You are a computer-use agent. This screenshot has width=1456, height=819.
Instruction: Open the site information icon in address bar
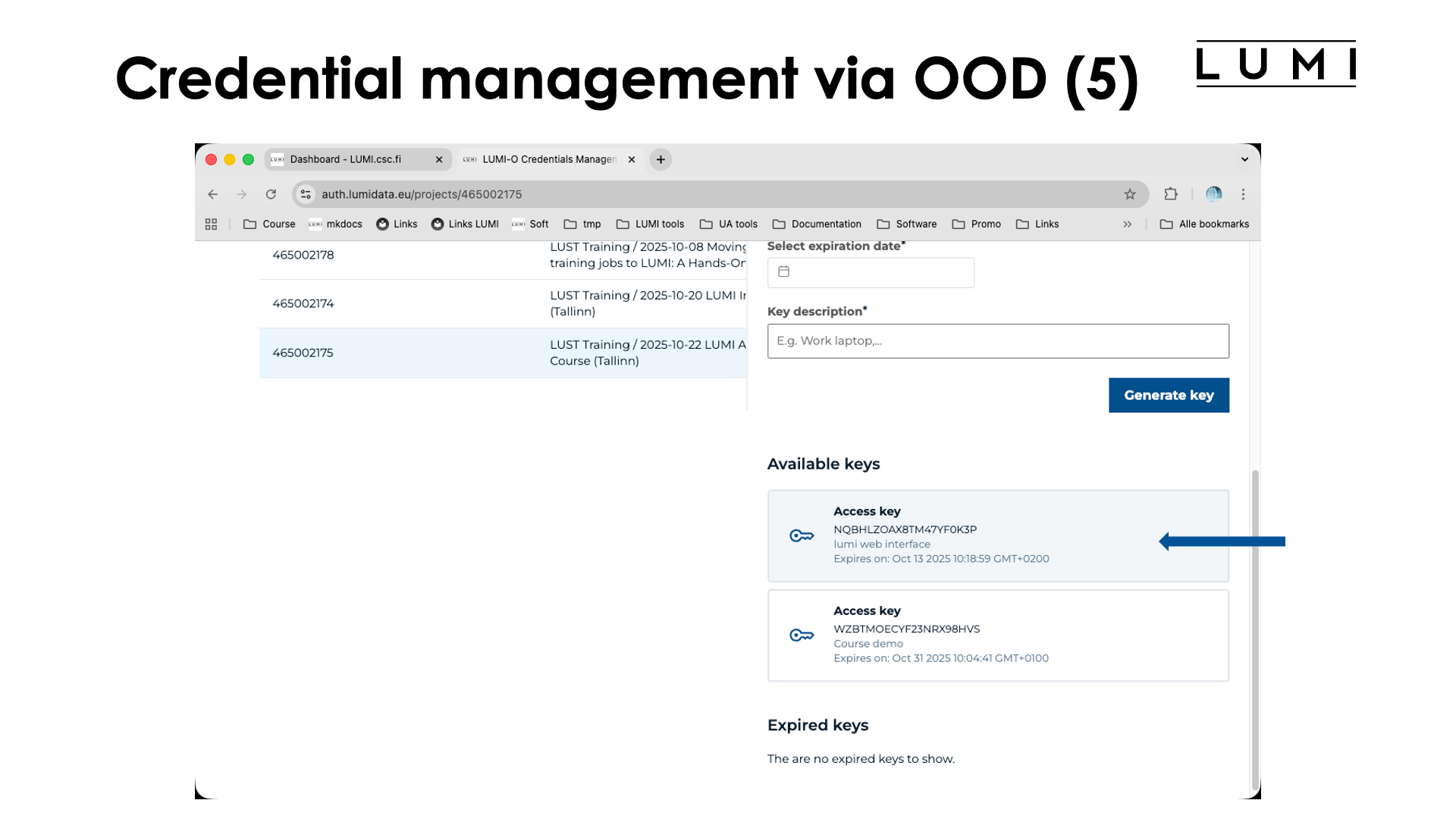tap(305, 194)
